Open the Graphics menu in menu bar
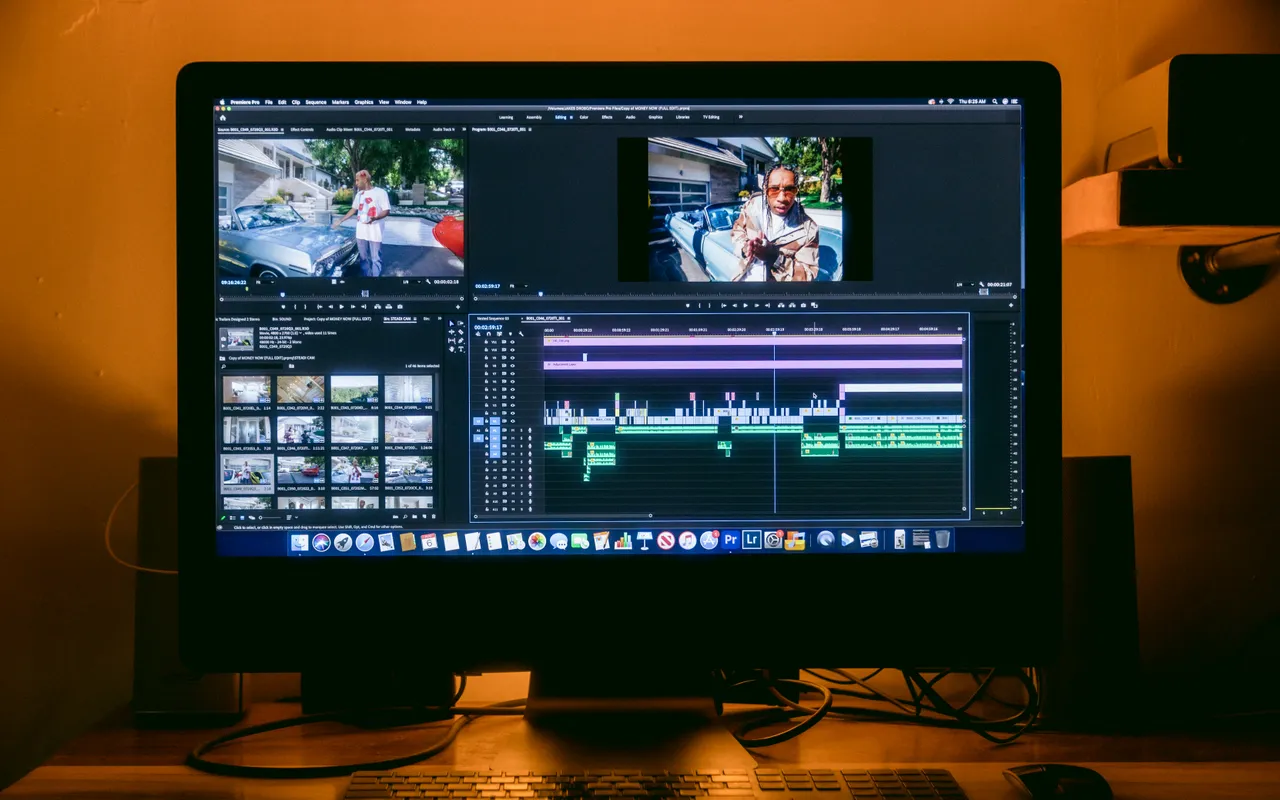 [364, 102]
